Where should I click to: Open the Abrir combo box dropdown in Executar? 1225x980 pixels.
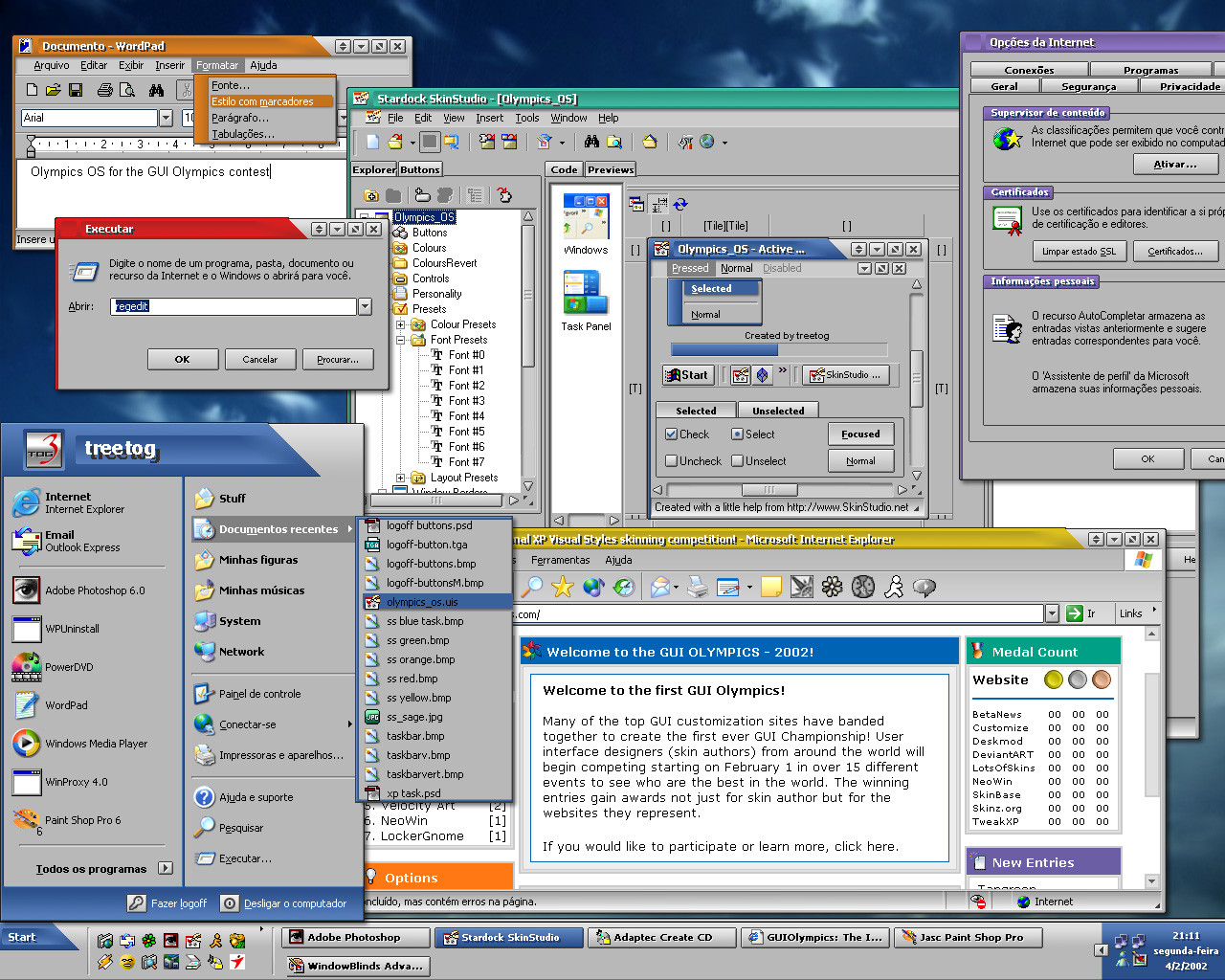click(x=365, y=306)
